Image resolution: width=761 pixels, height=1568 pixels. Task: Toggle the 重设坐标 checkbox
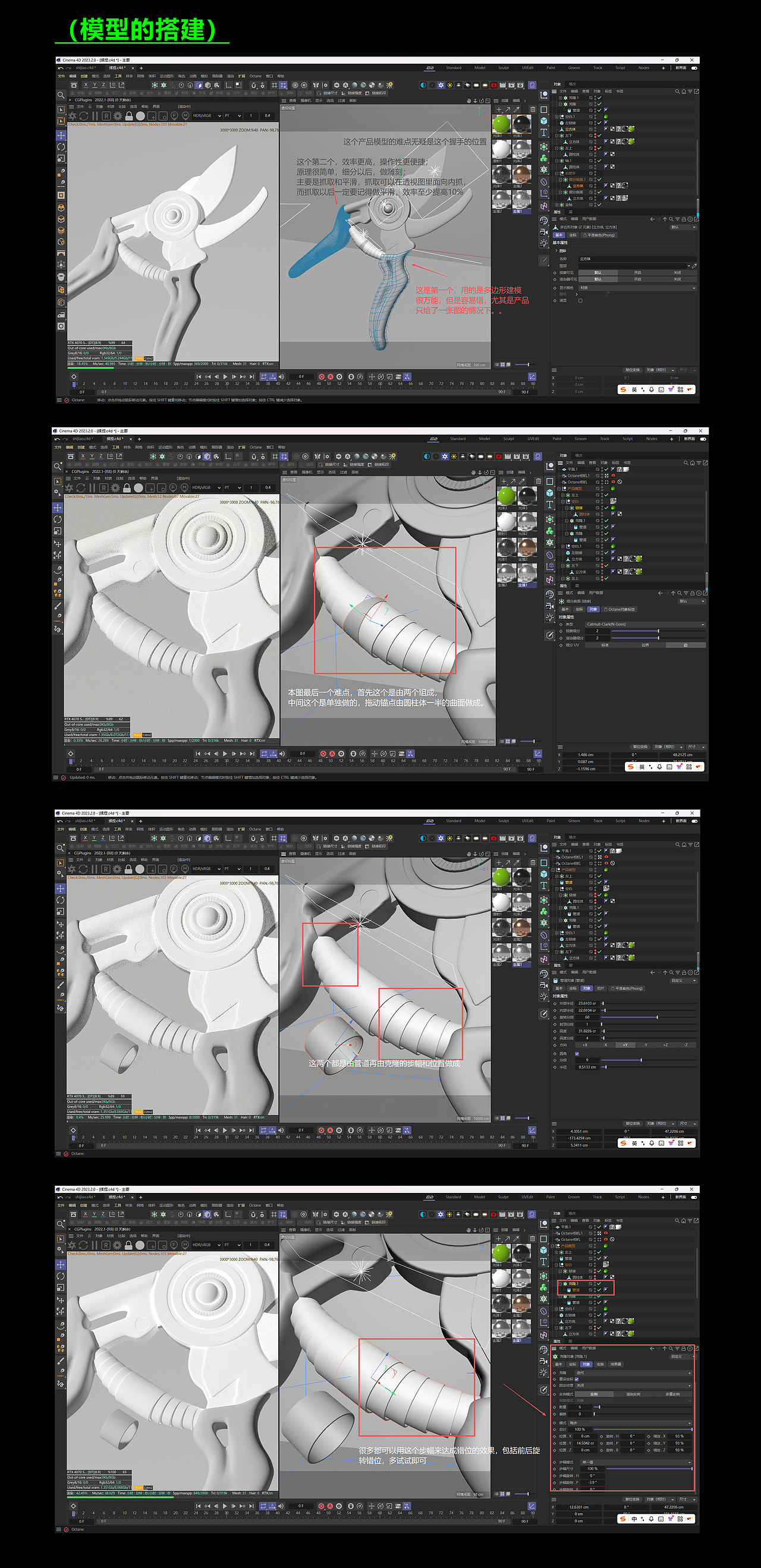click(577, 1380)
